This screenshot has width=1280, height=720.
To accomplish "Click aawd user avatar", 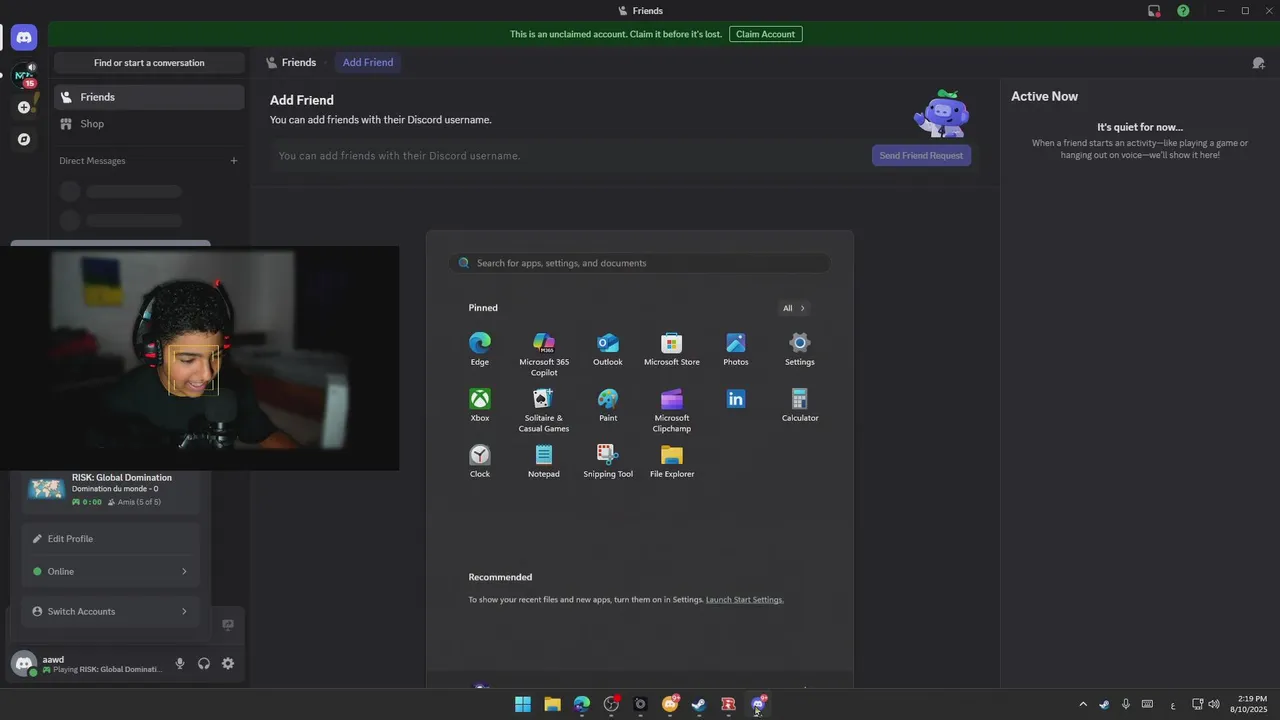I will click(24, 663).
